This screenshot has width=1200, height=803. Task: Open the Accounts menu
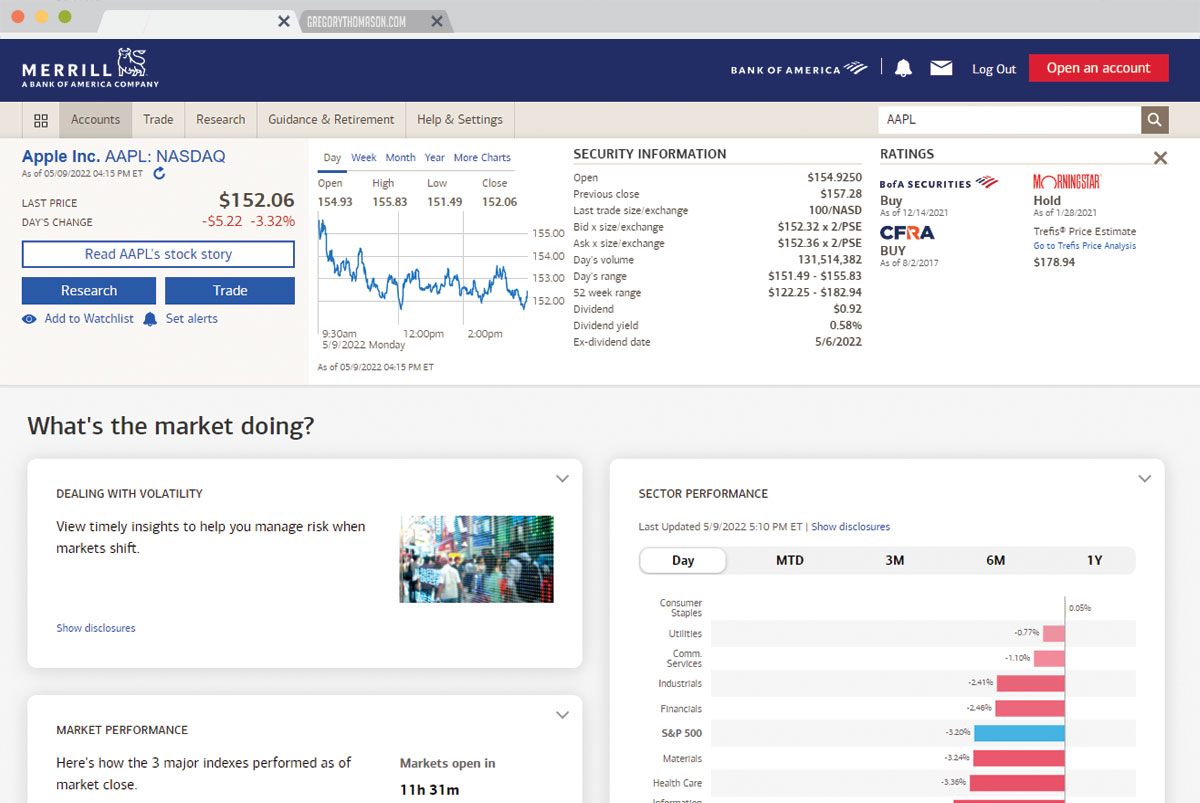[95, 120]
